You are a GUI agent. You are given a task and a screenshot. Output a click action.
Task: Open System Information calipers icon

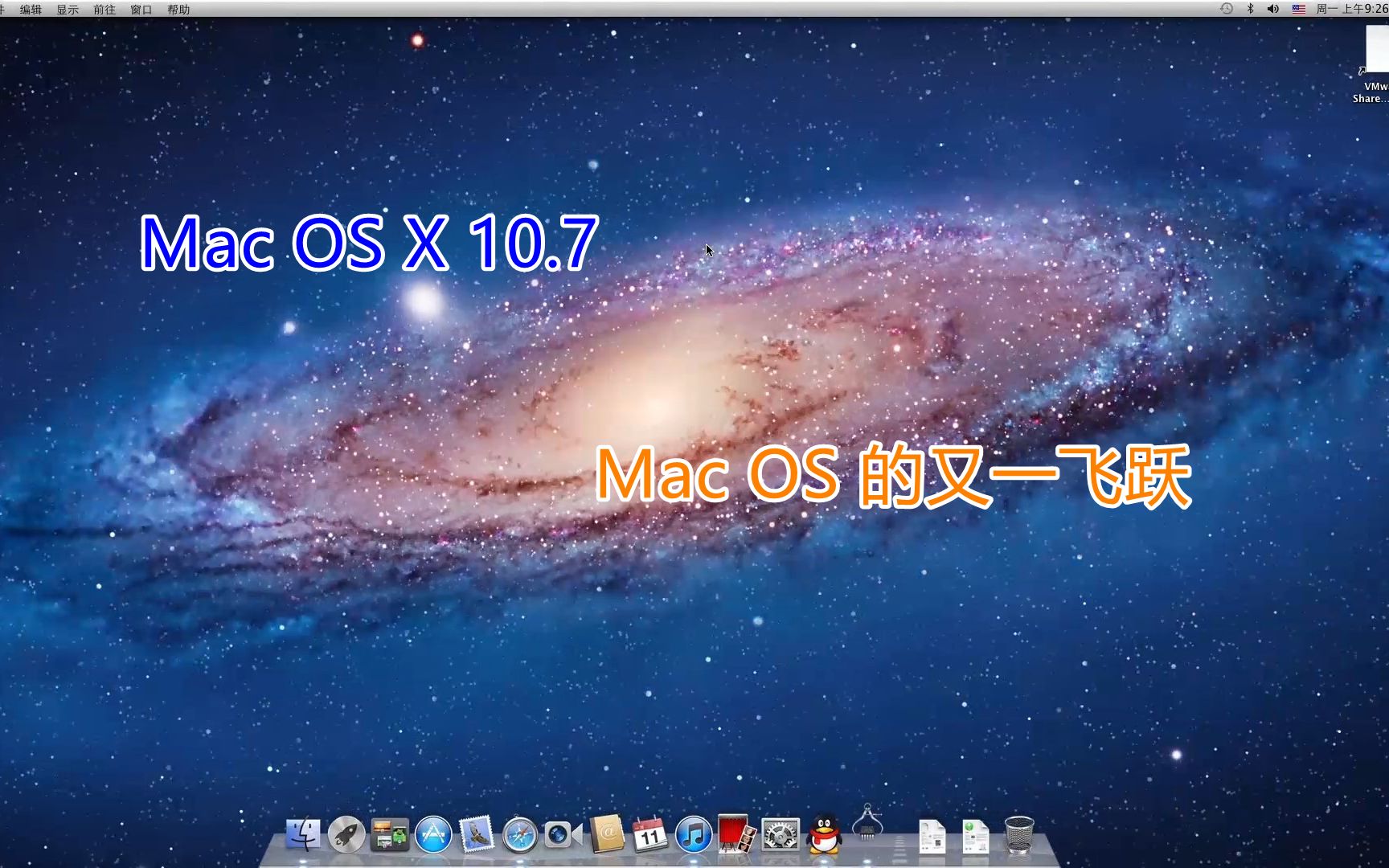click(x=867, y=823)
